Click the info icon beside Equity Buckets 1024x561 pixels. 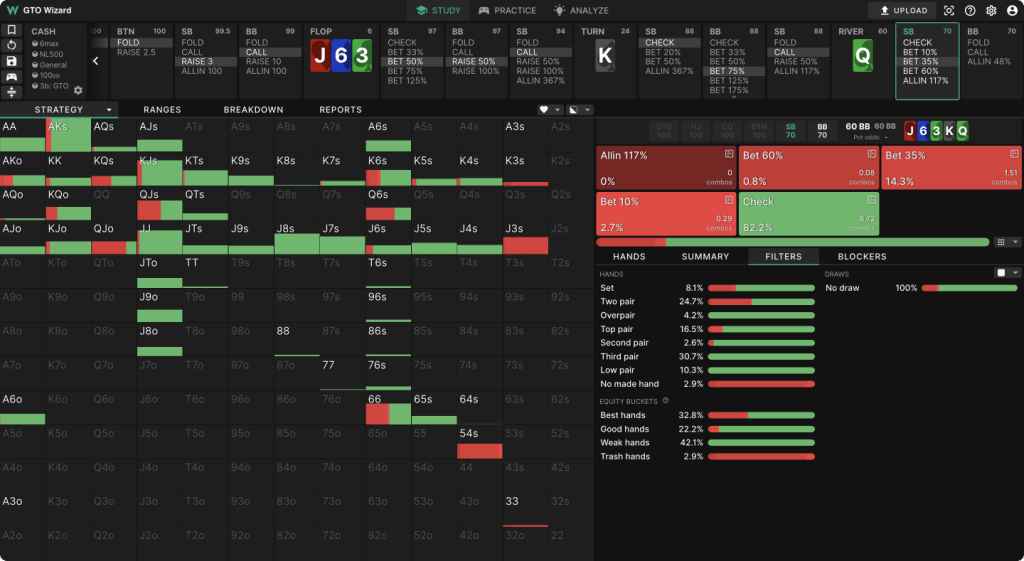coord(665,401)
